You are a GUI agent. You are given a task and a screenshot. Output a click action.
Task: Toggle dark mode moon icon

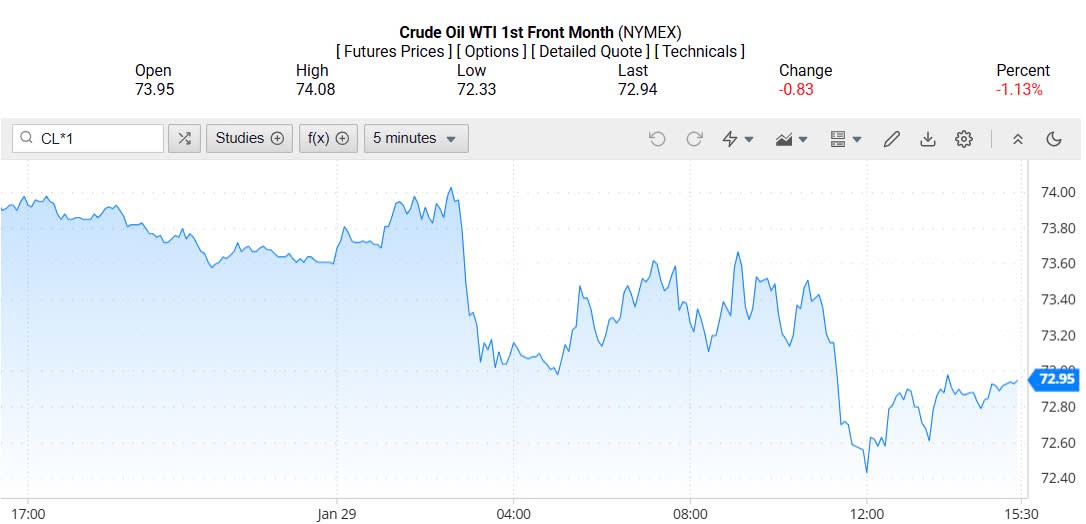click(1054, 139)
